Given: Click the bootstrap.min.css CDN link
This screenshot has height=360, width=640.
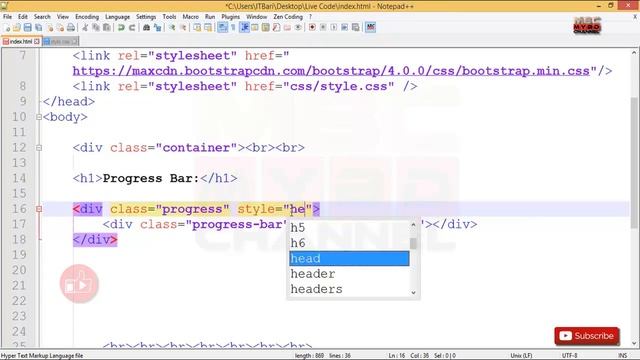Looking at the screenshot, I should 331,71.
